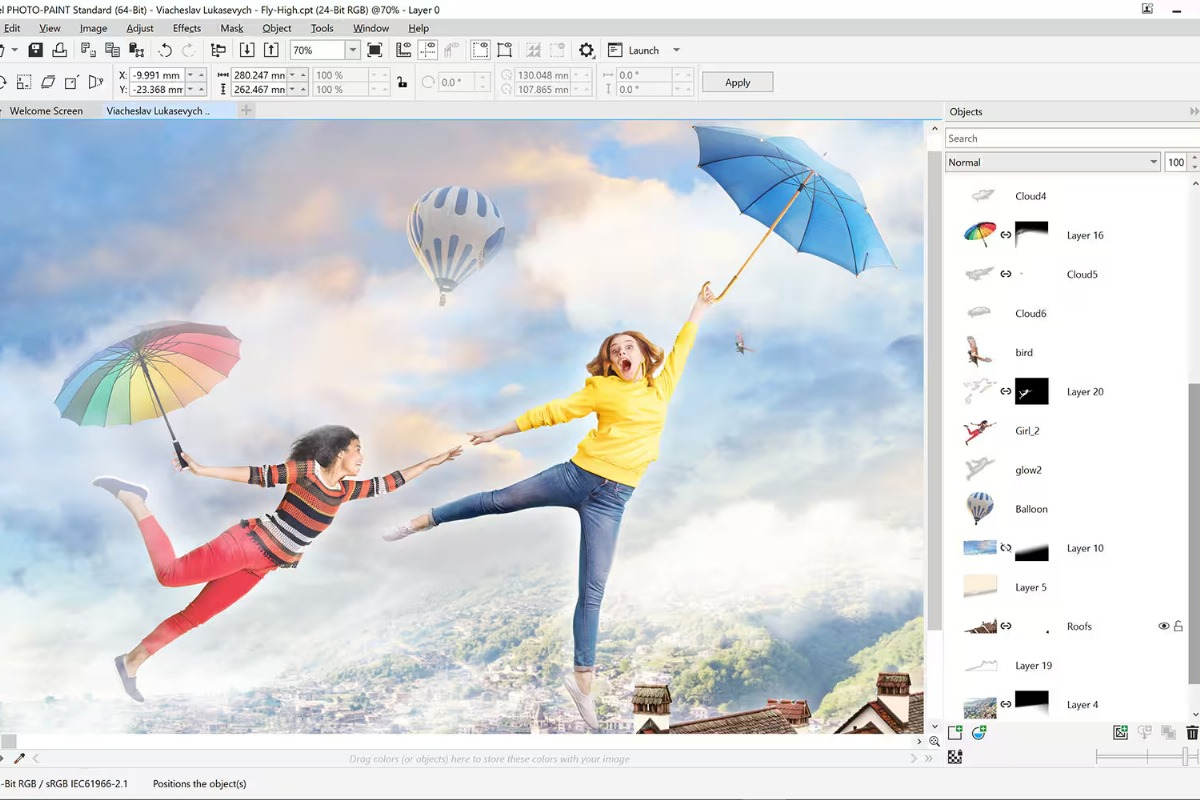This screenshot has height=800, width=1200.
Task: Expand the Launch dropdown arrow
Action: pyautogui.click(x=676, y=50)
